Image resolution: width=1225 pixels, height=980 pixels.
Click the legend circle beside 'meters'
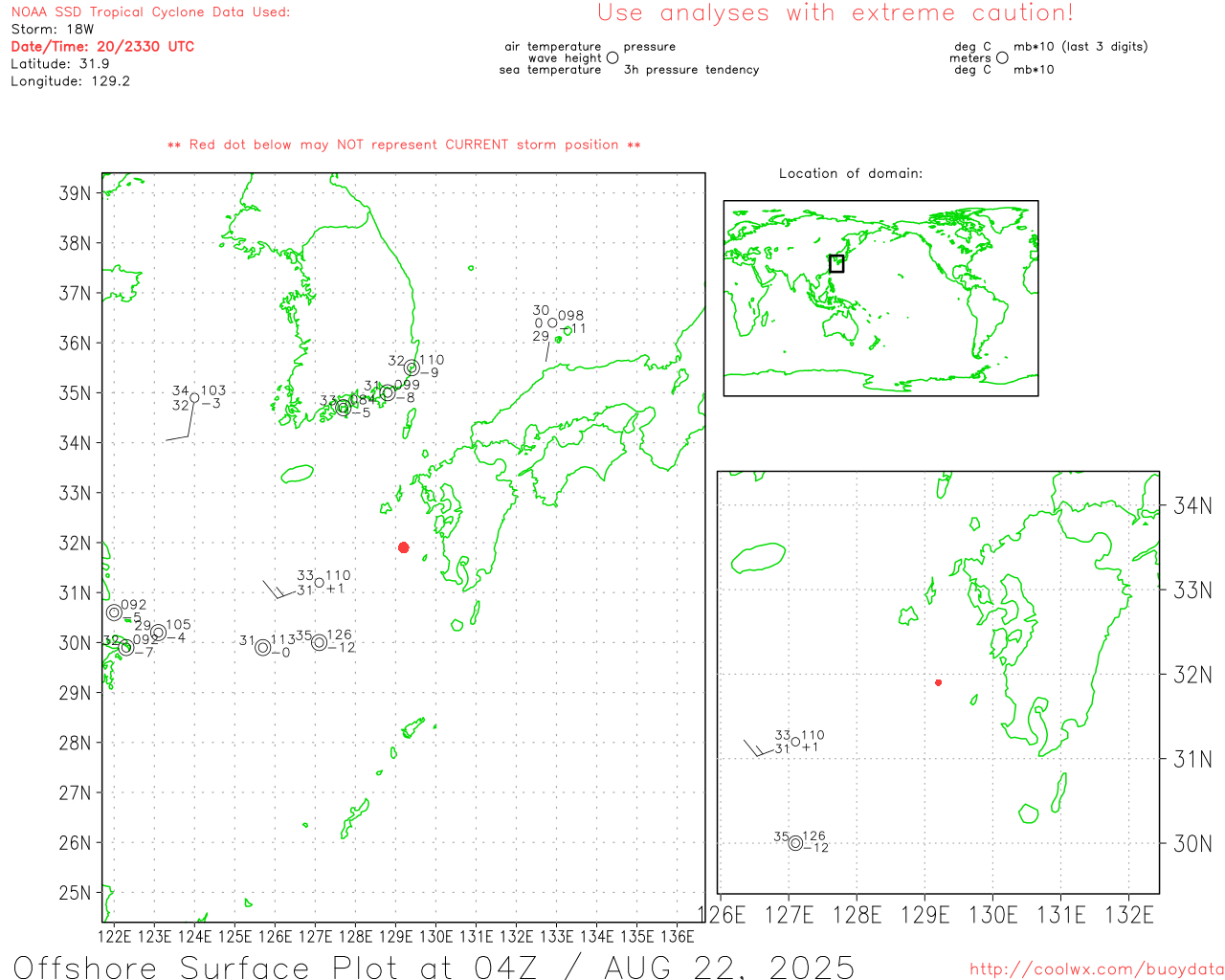[x=1002, y=57]
